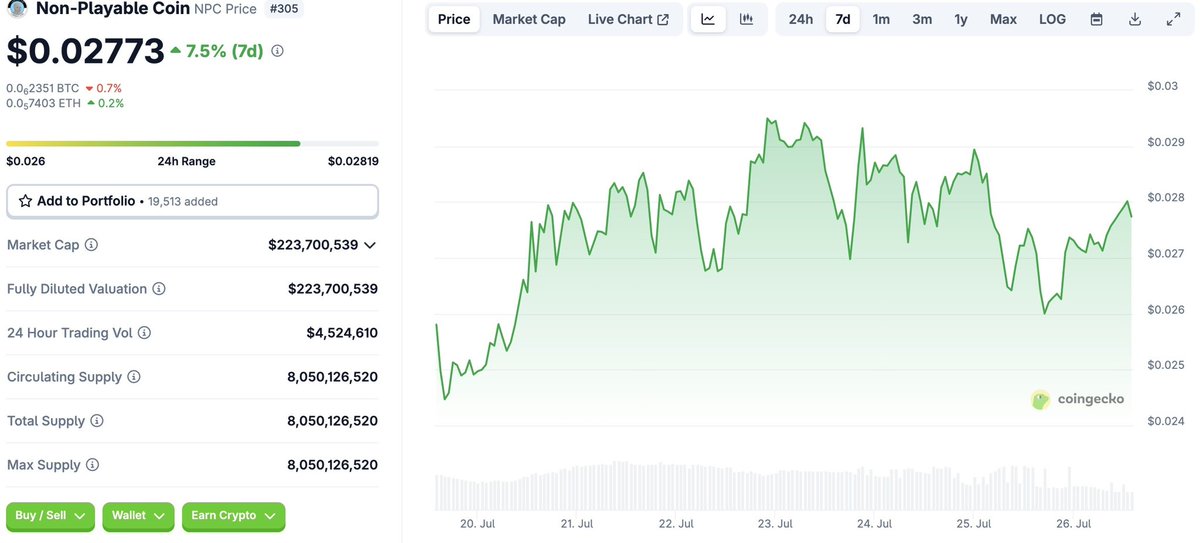Open the calendar date range picker
This screenshot has width=1200, height=543.
tap(1097, 19)
